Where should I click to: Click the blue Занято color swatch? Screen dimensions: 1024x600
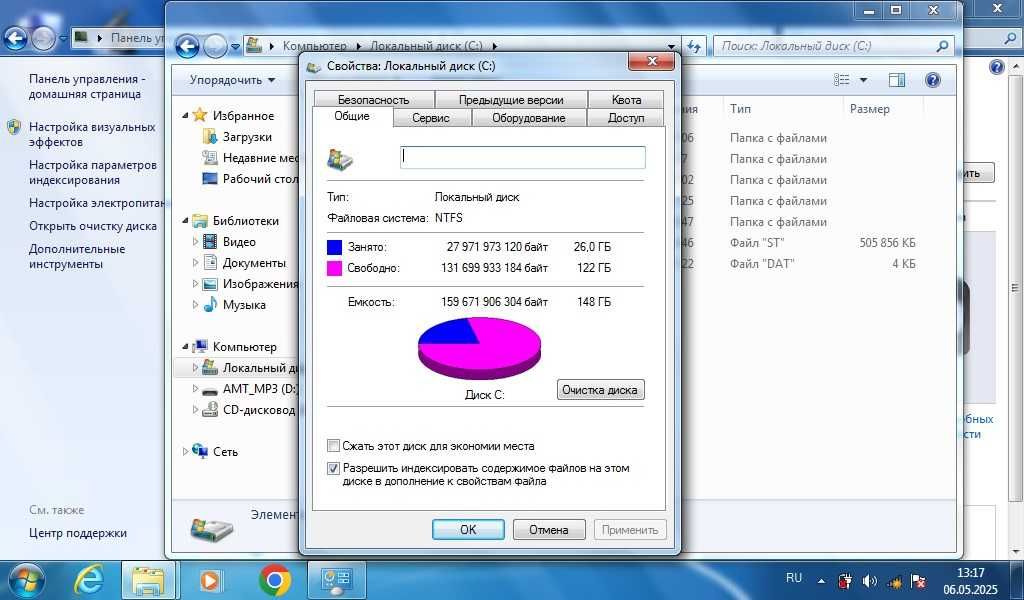coord(334,247)
